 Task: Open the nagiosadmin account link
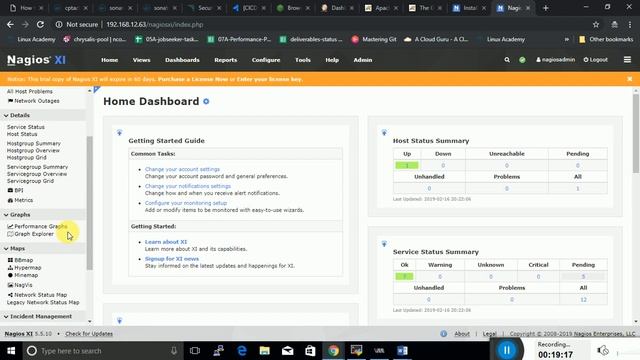point(556,60)
